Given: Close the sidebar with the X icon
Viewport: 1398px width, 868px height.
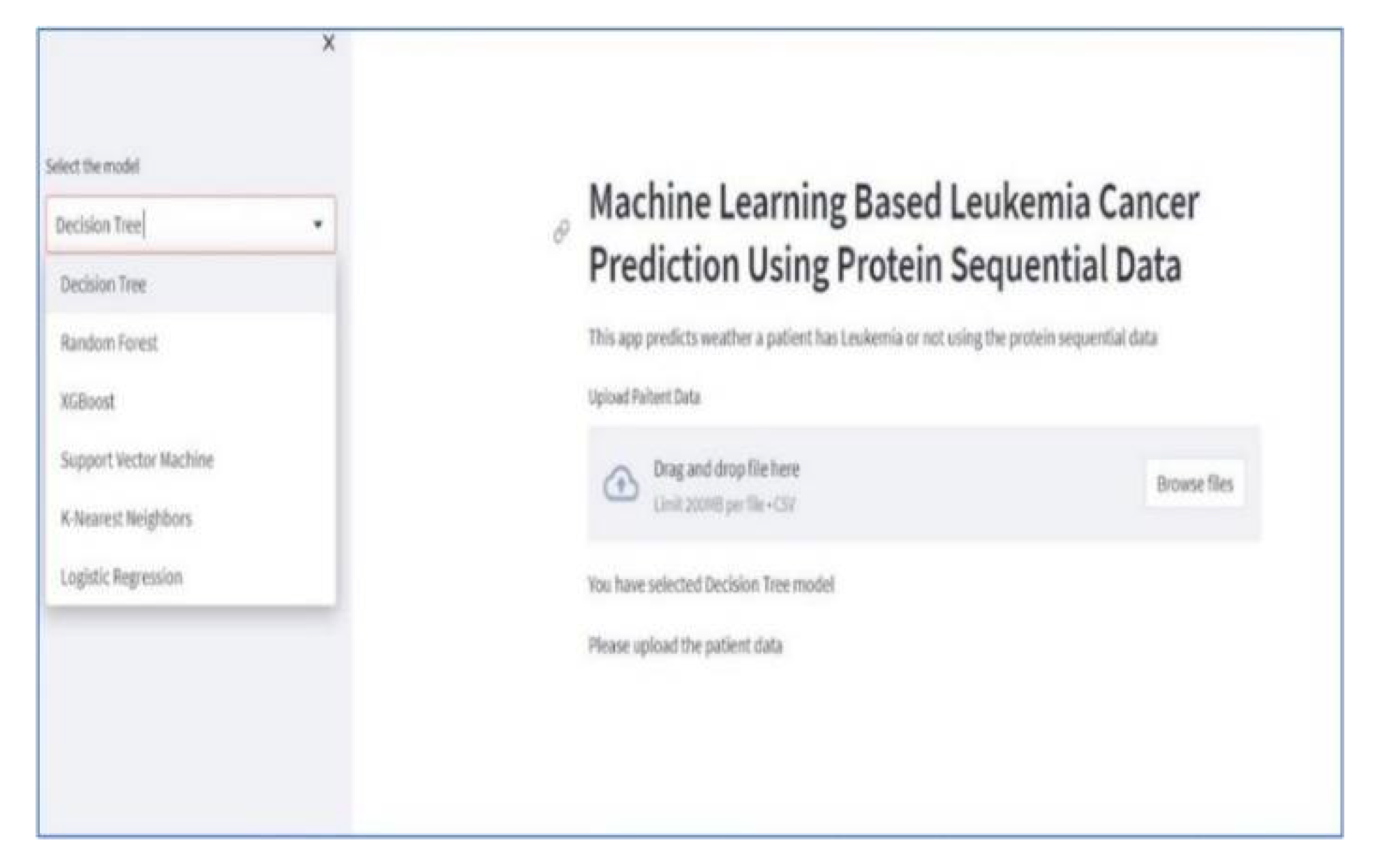Looking at the screenshot, I should [327, 43].
